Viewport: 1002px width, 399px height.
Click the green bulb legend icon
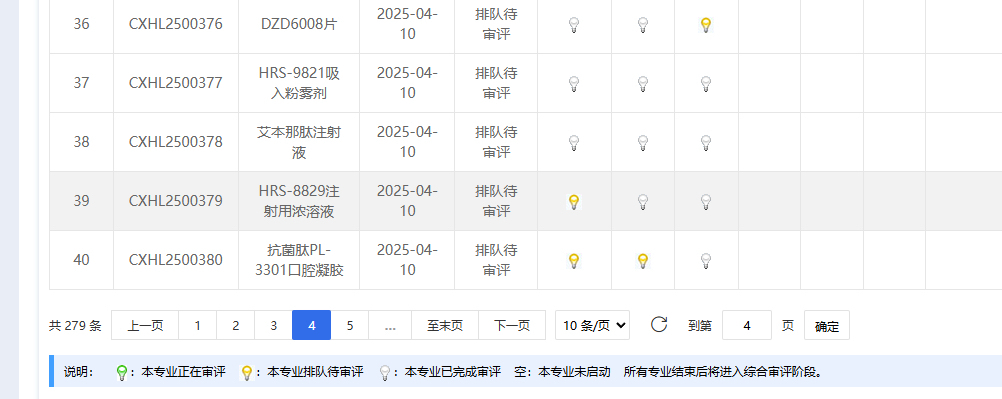click(x=121, y=373)
